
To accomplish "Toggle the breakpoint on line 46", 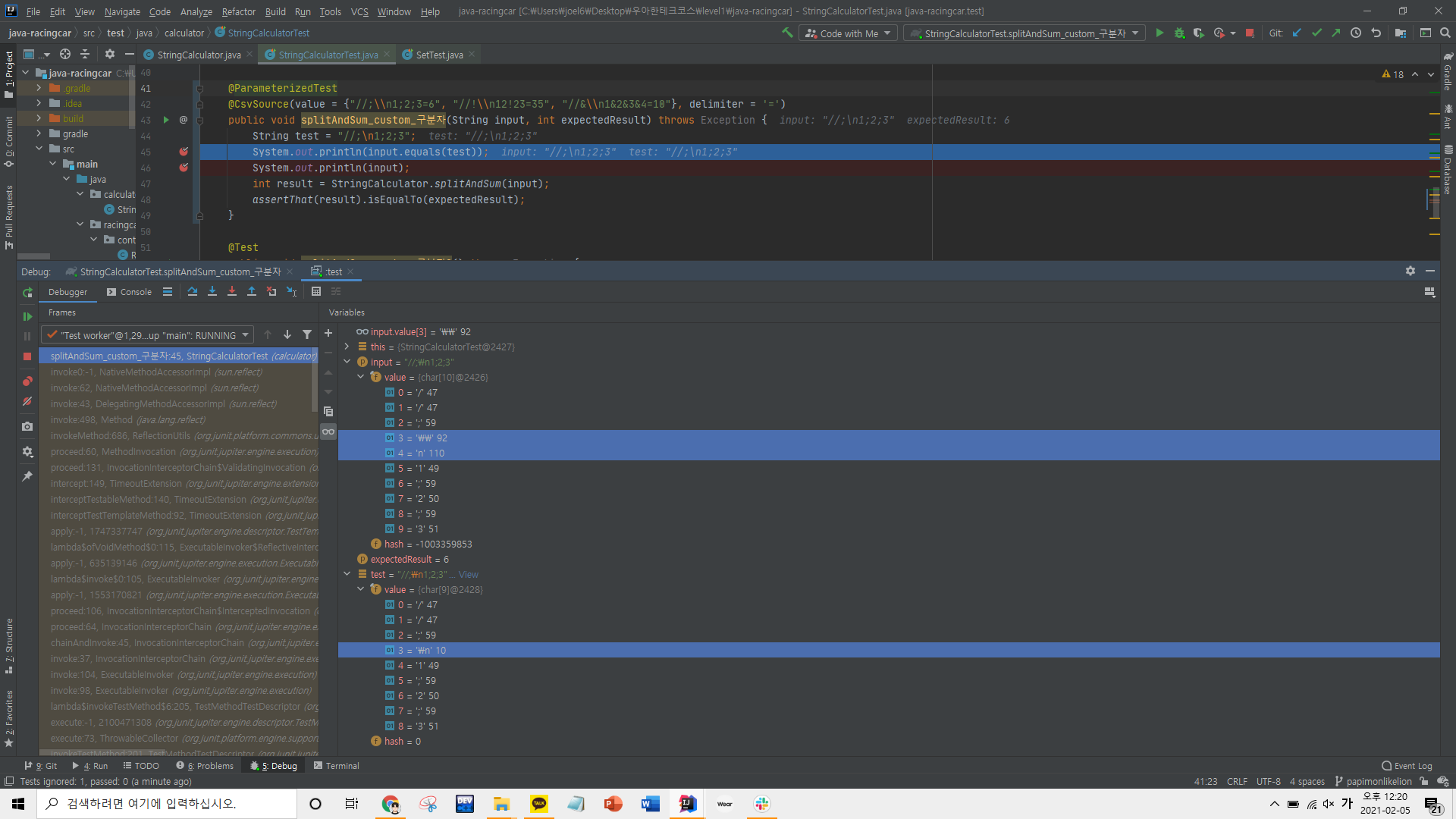I will tap(184, 168).
